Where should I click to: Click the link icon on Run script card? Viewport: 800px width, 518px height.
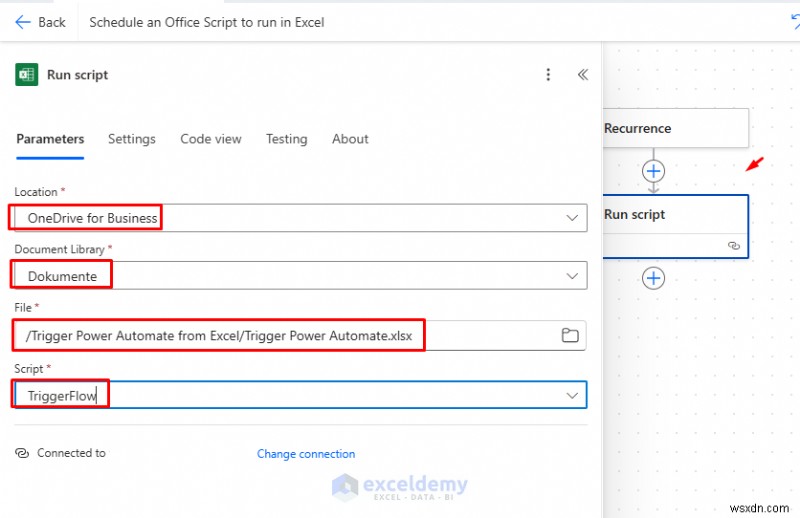pyautogui.click(x=734, y=246)
